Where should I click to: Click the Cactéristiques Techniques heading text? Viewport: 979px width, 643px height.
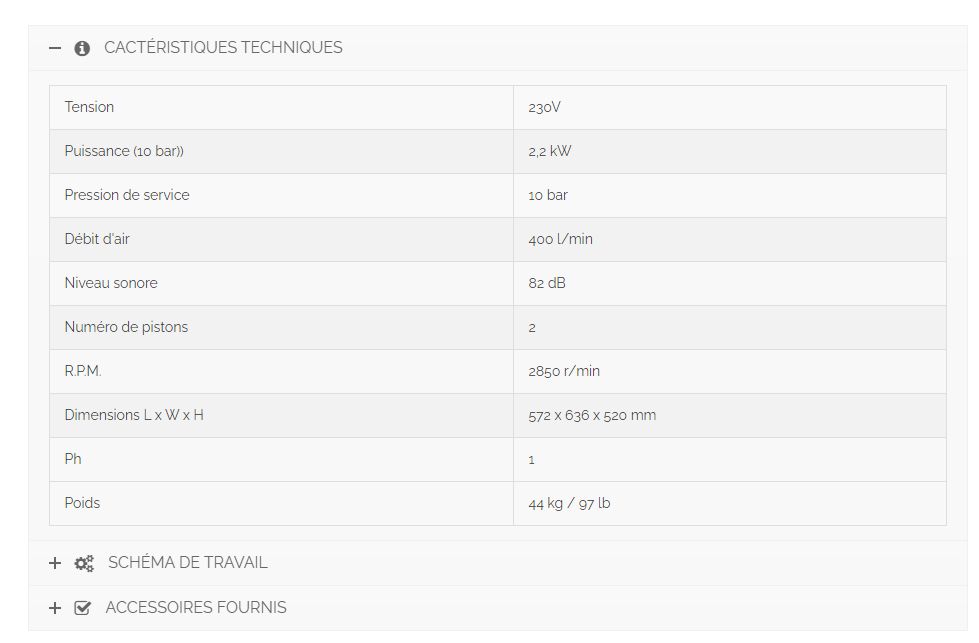pyautogui.click(x=224, y=47)
